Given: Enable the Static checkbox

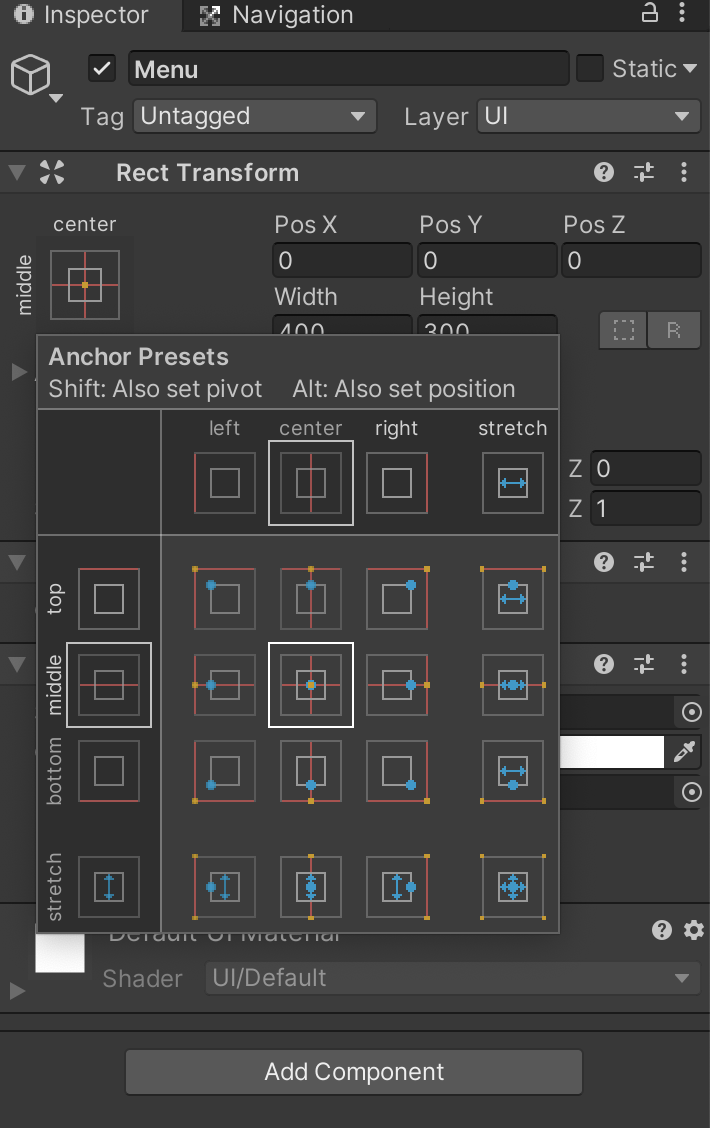Looking at the screenshot, I should coord(590,69).
